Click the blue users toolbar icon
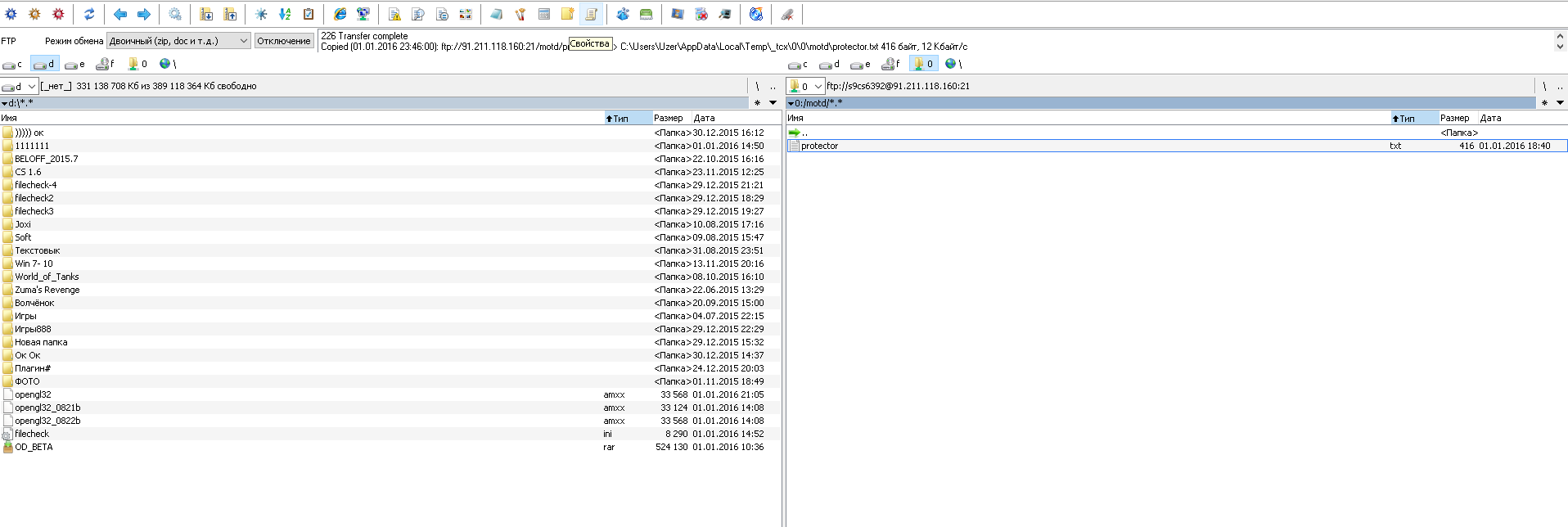Viewport: 1568px width, 527px height. (623, 14)
